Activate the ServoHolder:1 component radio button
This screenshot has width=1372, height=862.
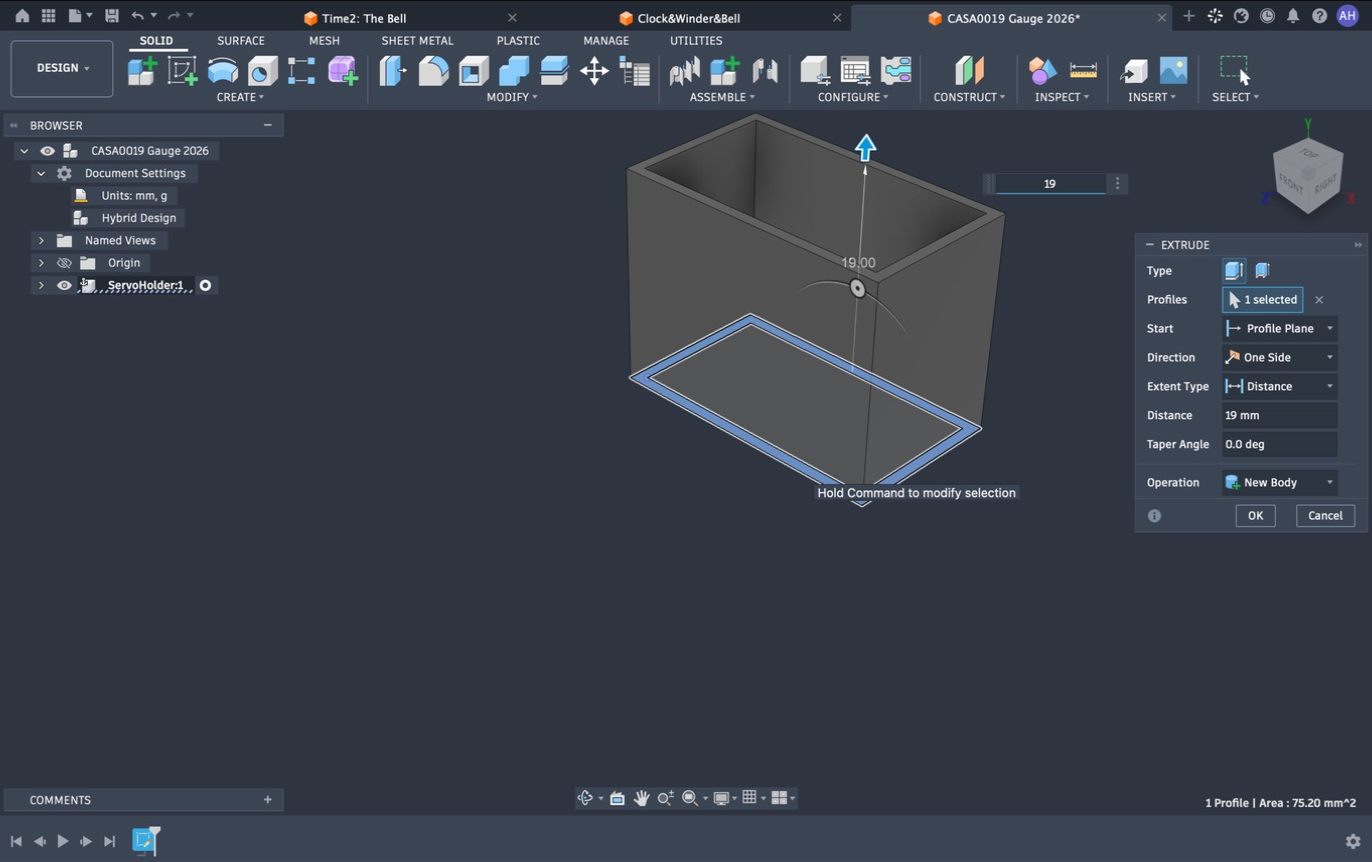[205, 286]
